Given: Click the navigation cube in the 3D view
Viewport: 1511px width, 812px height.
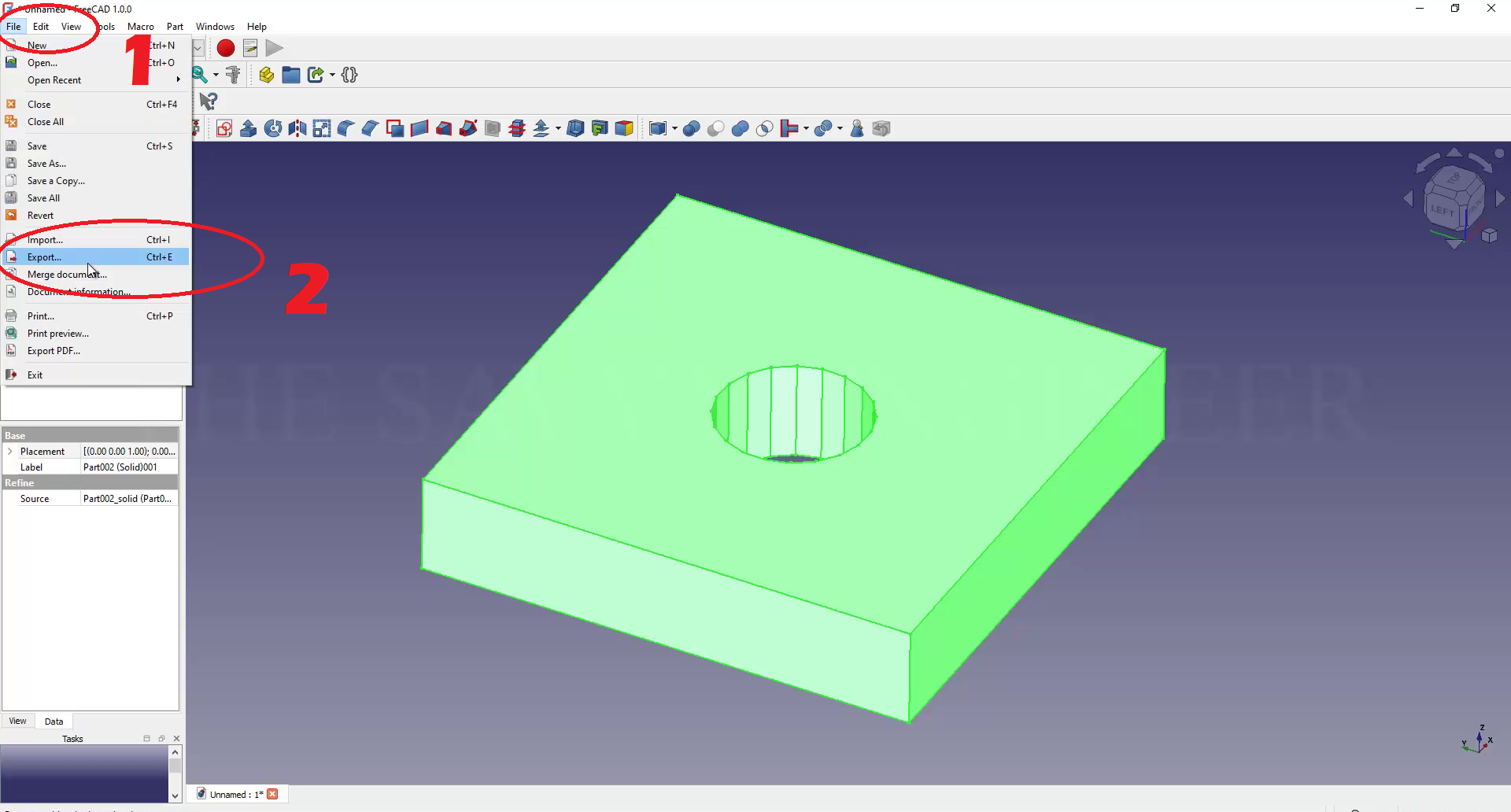Looking at the screenshot, I should click(1453, 200).
